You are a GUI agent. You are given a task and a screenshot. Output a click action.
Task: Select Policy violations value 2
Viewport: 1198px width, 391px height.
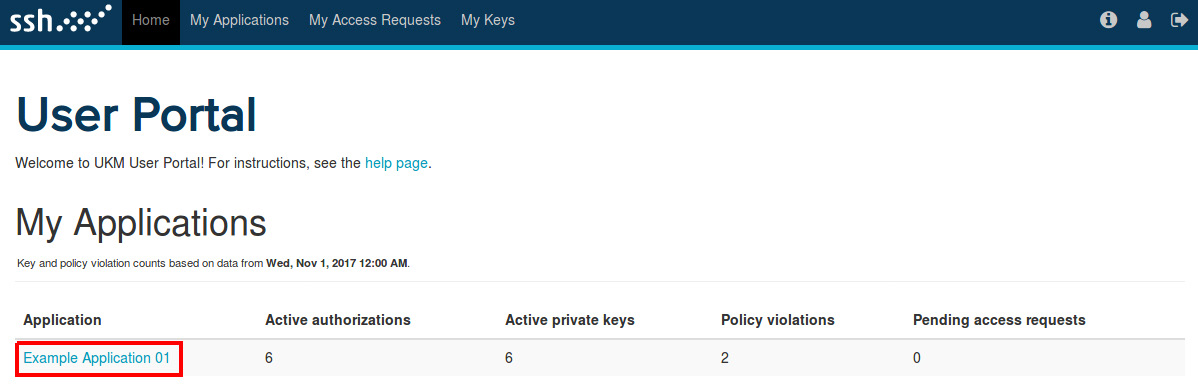(x=725, y=358)
